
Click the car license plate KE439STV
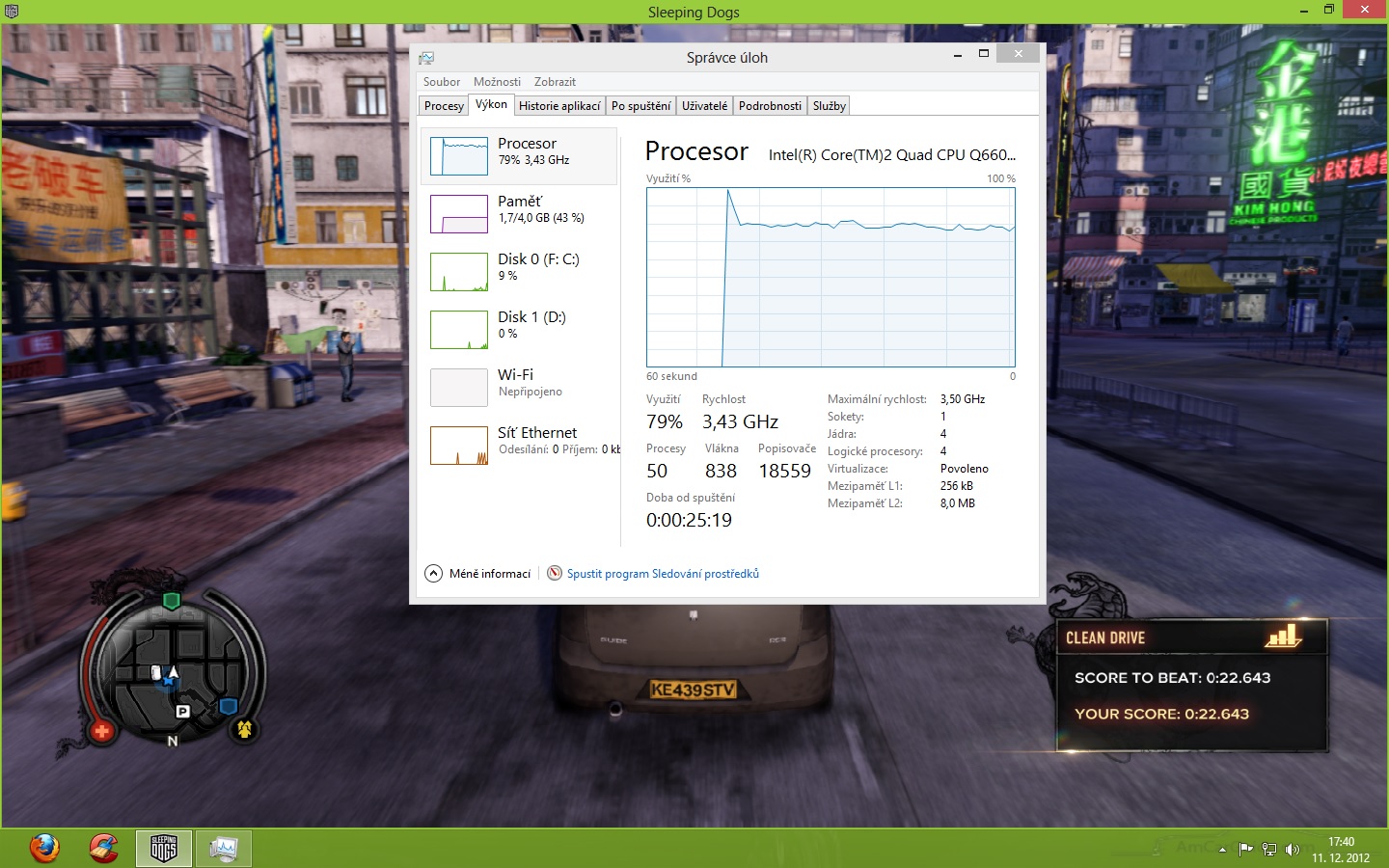tap(693, 690)
